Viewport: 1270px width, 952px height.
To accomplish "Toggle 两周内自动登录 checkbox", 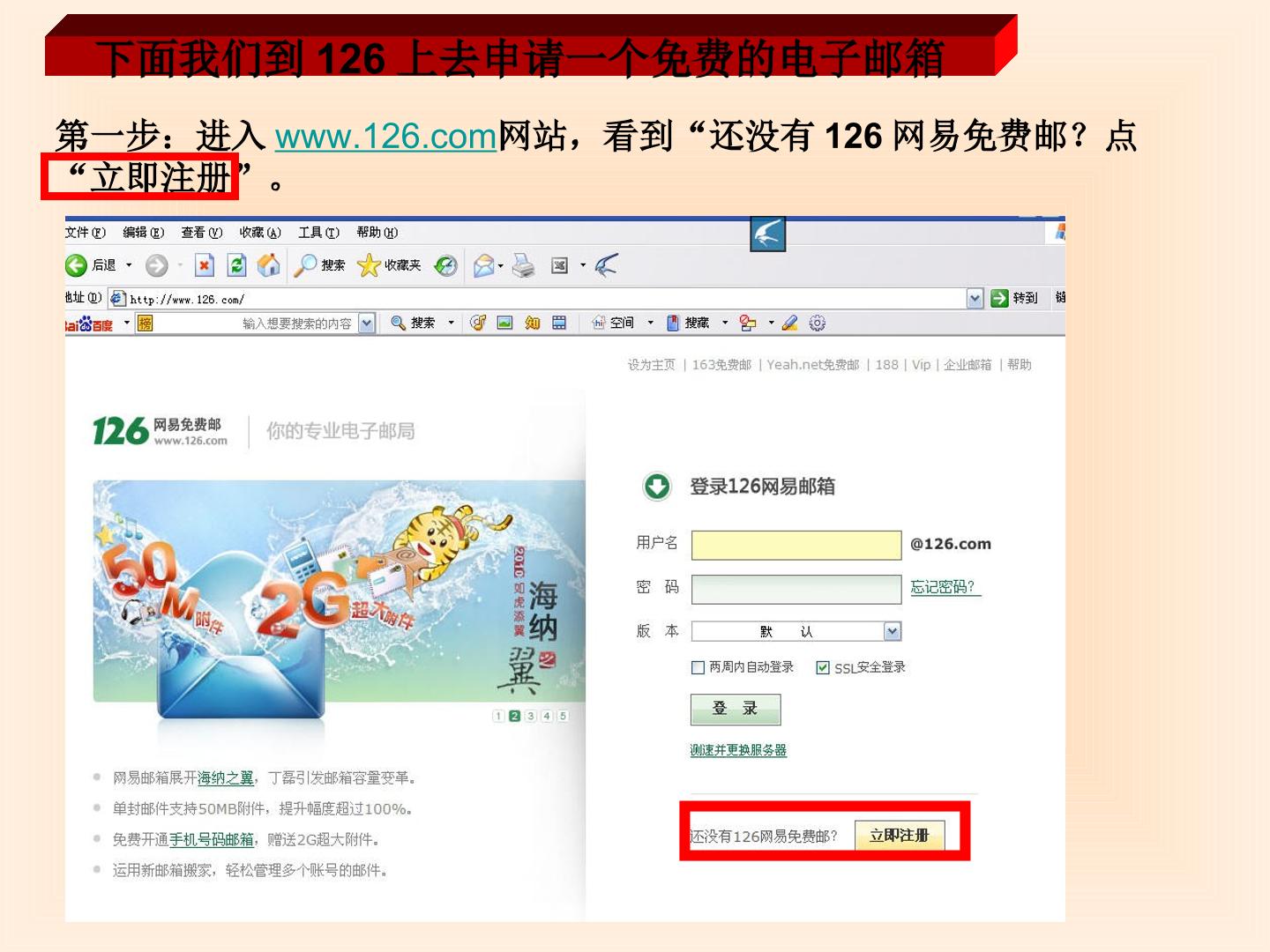I will 698,667.
